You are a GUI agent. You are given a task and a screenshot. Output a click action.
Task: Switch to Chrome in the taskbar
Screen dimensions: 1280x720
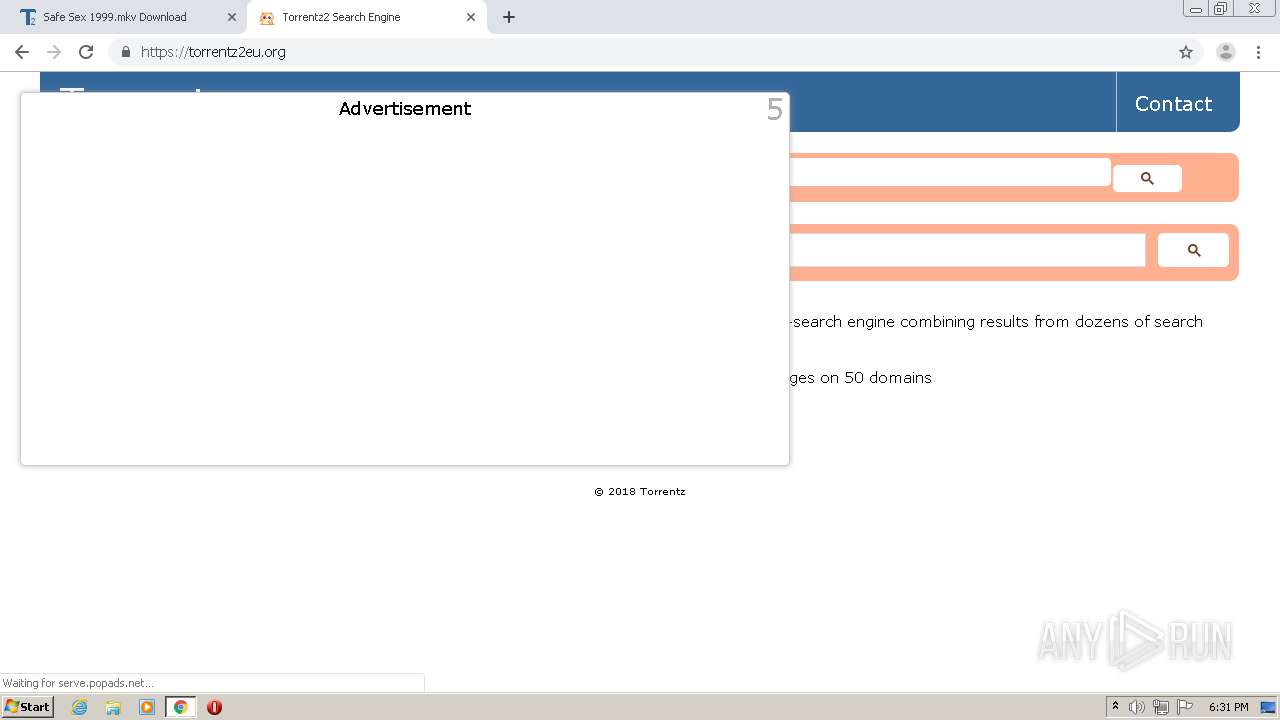coord(180,707)
